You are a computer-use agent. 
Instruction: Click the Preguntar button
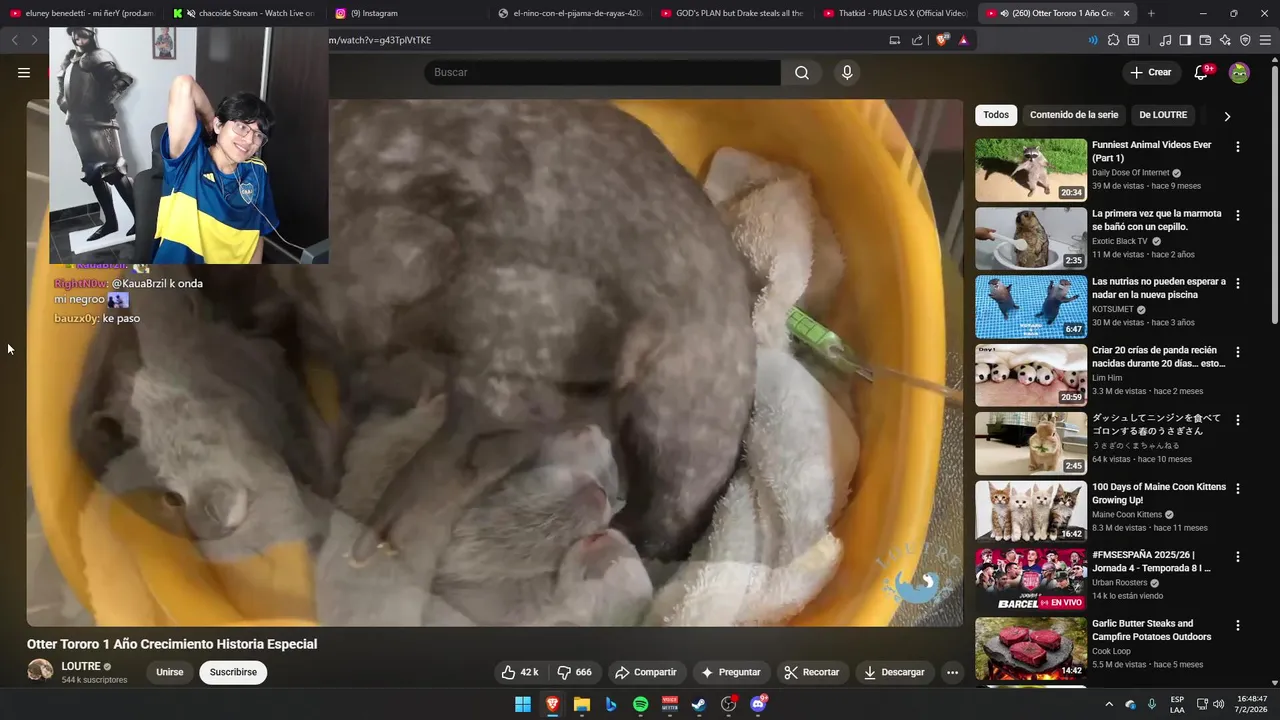(x=731, y=672)
